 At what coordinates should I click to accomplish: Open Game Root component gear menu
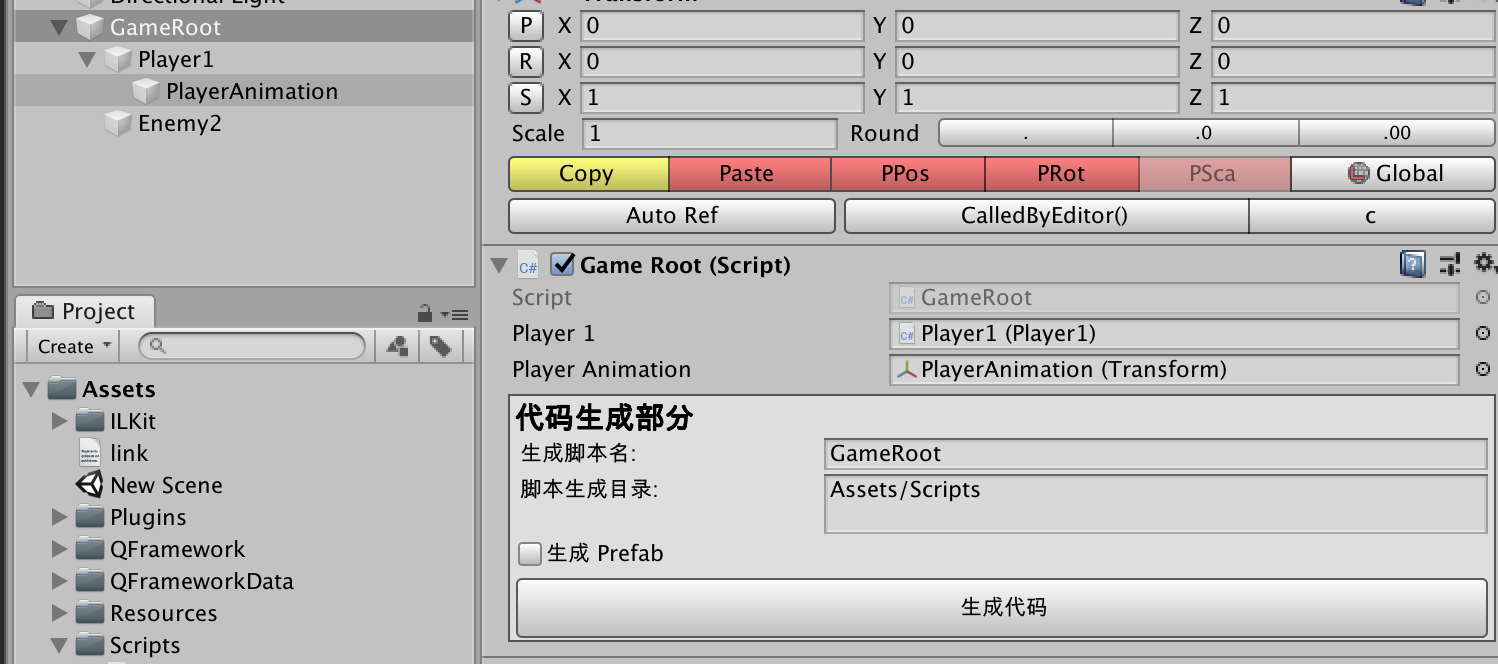click(1485, 264)
